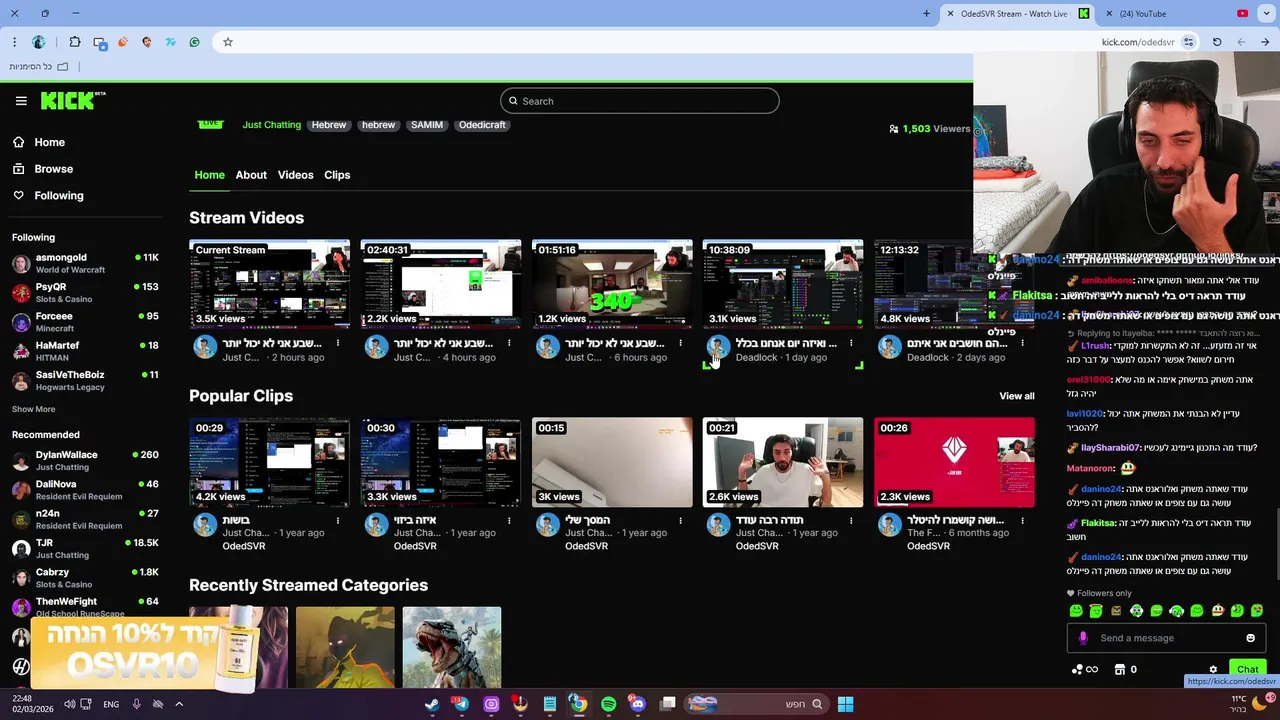Open the emoji picker in chat input
The height and width of the screenshot is (720, 1280).
coord(1250,638)
